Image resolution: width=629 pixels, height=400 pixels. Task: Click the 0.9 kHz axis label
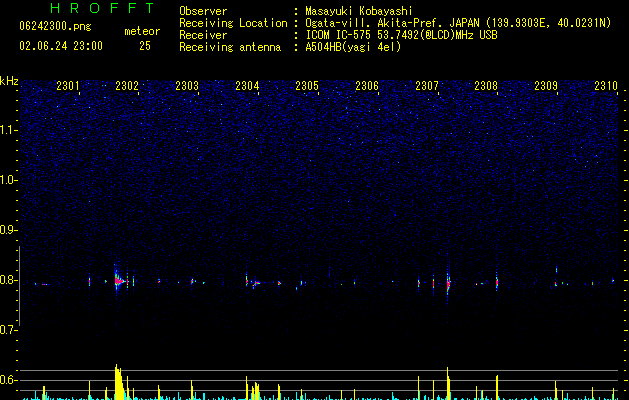click(8, 230)
